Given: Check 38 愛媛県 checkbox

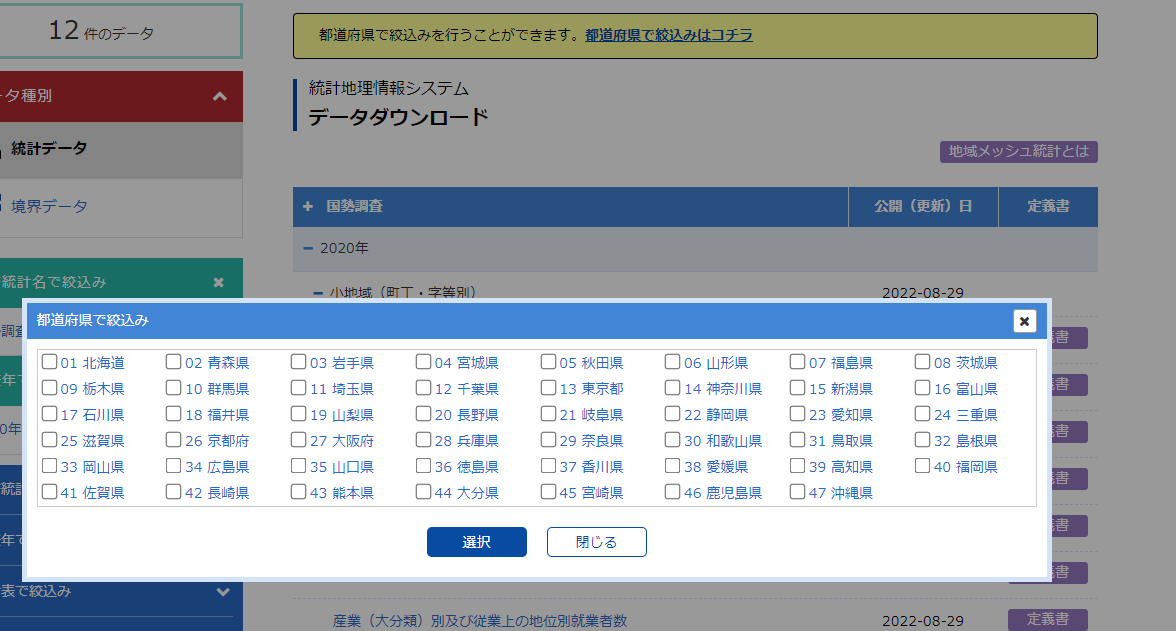Looking at the screenshot, I should click(673, 466).
